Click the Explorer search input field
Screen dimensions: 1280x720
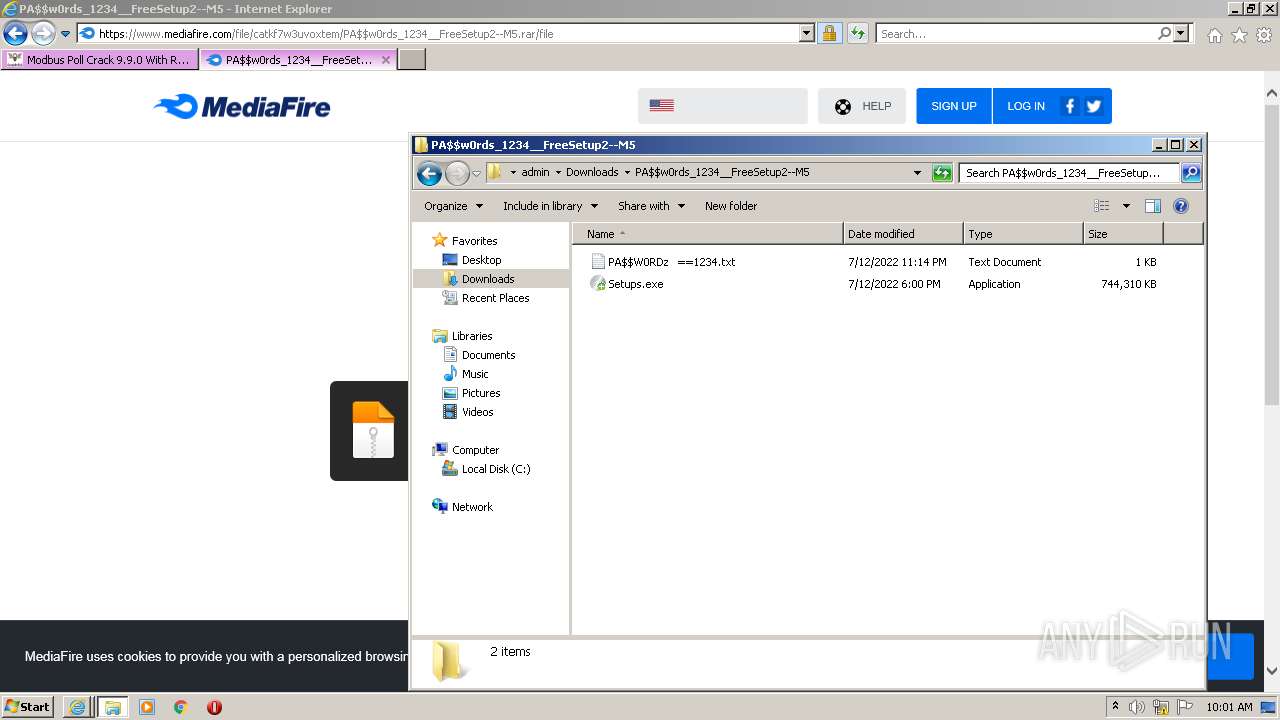1069,173
